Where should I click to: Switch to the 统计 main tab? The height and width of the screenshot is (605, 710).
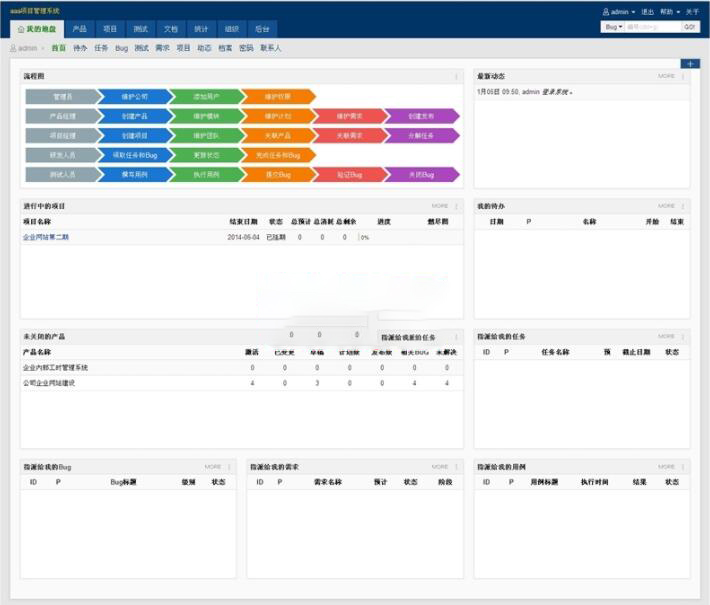201,29
